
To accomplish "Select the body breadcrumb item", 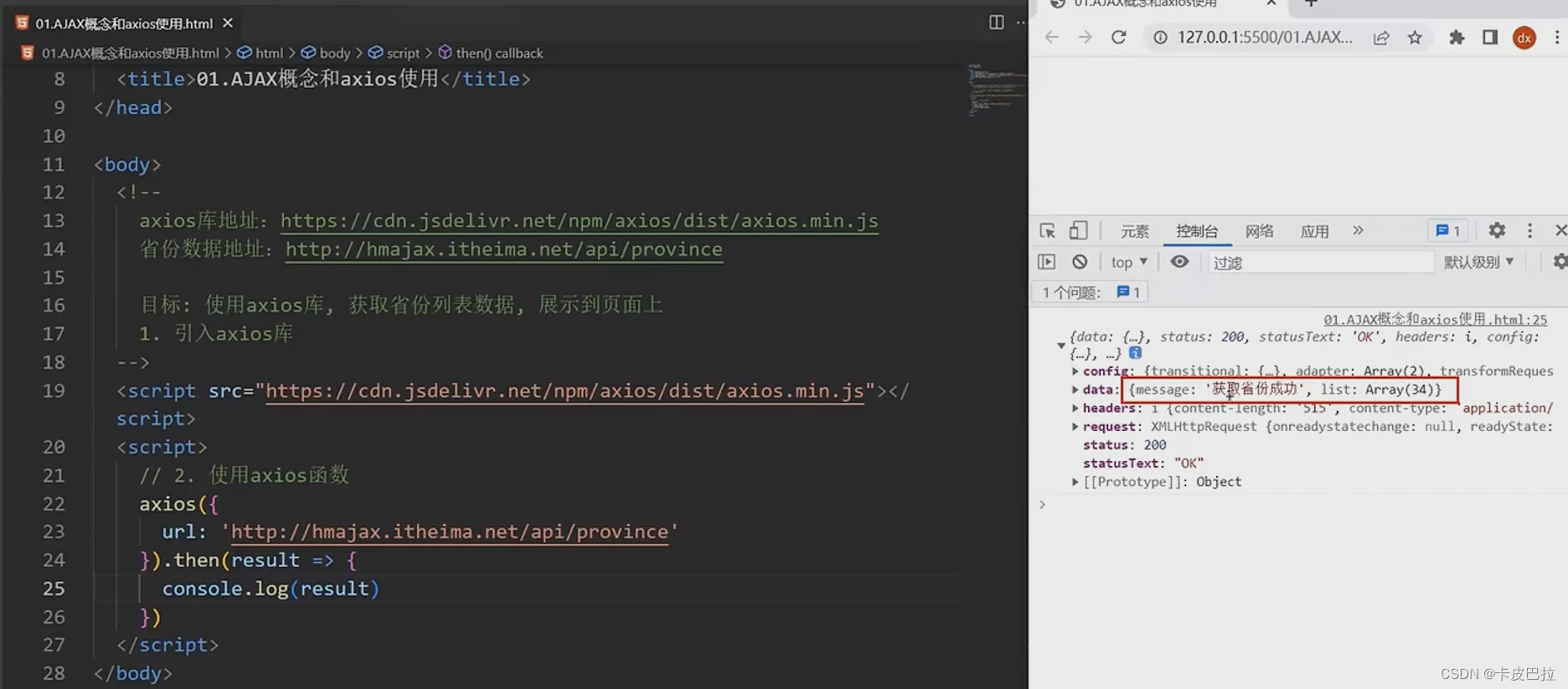I will coord(326,53).
